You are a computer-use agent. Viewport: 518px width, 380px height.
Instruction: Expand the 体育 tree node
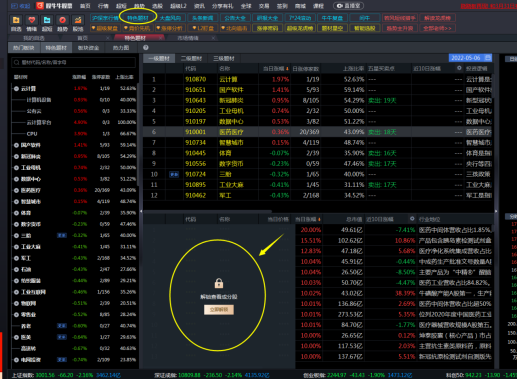[x=16, y=213]
